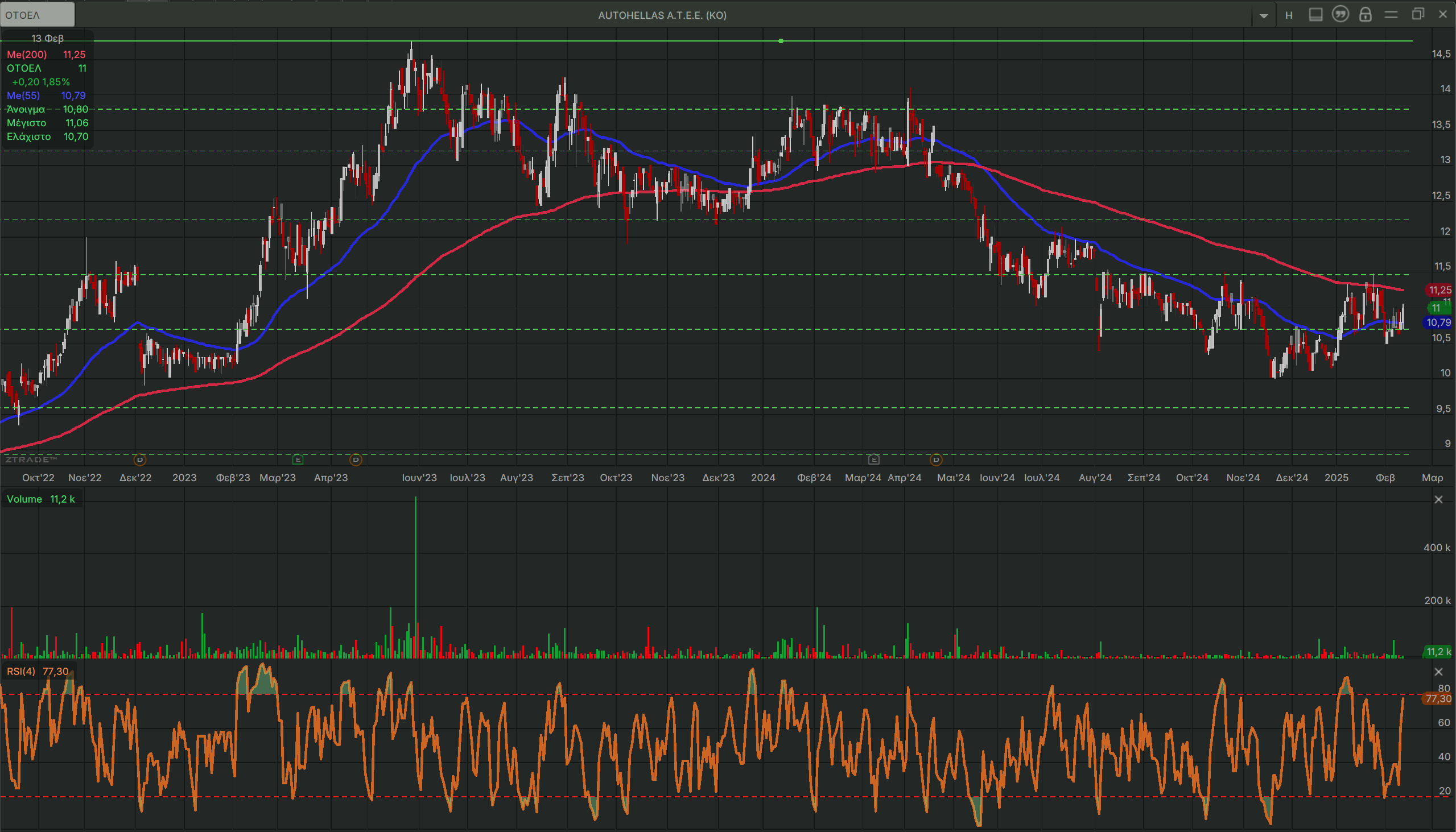Click the Μέγιστο 11,06 legend row
Image resolution: width=1456 pixels, height=832 pixels.
pos(47,123)
